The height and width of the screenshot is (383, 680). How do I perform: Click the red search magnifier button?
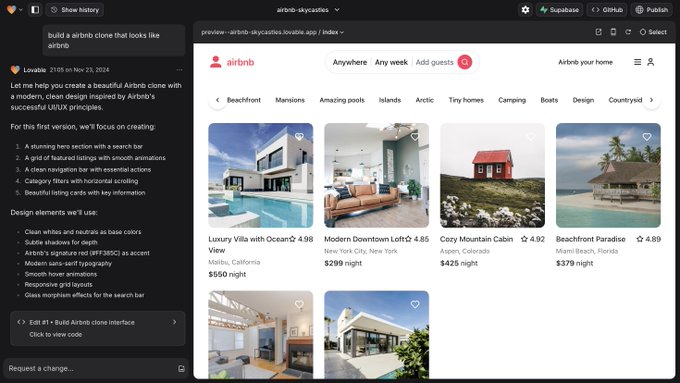[x=464, y=62]
